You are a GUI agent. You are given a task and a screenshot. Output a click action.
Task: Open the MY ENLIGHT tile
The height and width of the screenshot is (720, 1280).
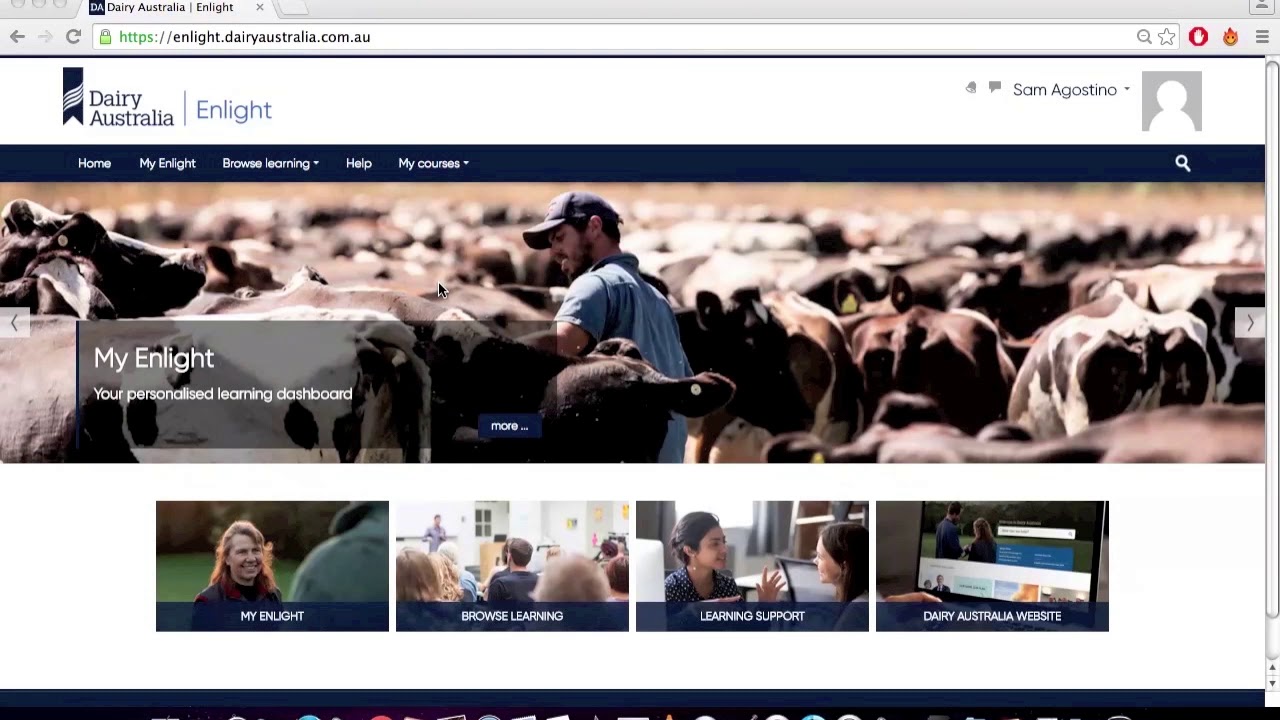272,566
